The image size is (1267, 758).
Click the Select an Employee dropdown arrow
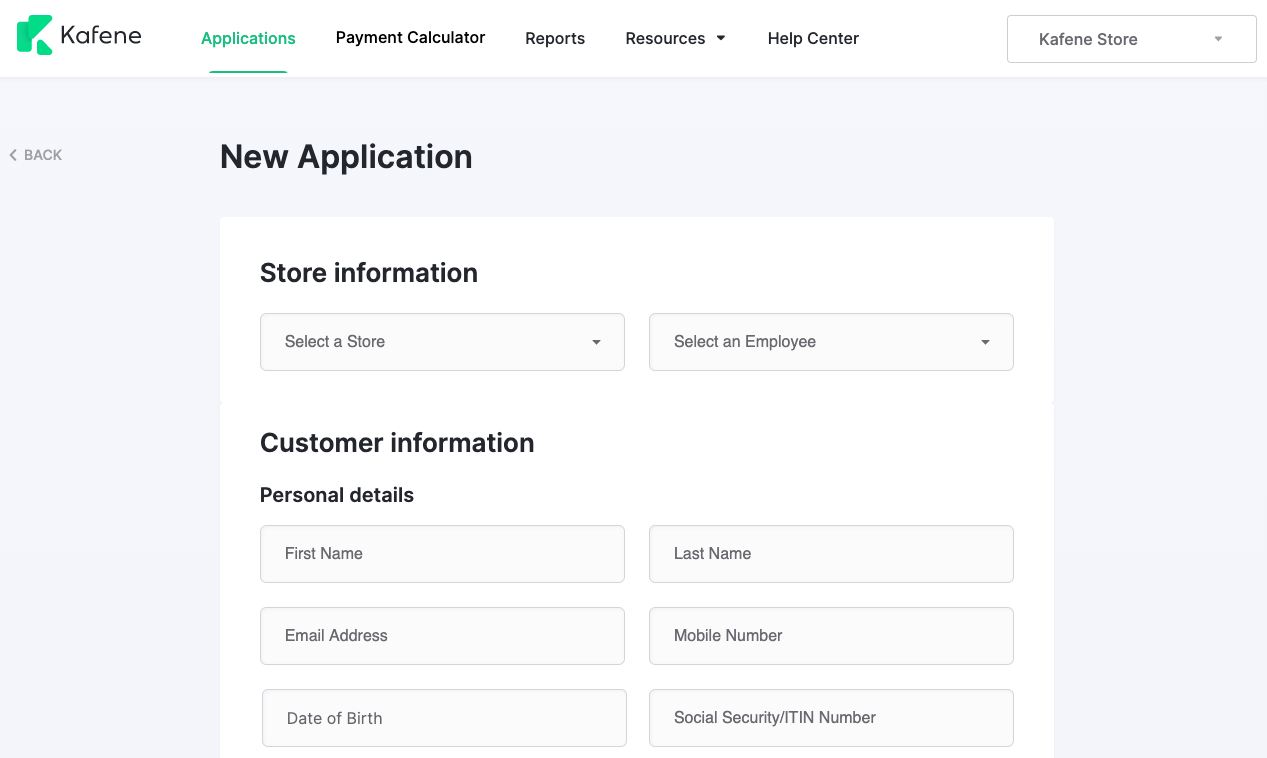click(985, 342)
